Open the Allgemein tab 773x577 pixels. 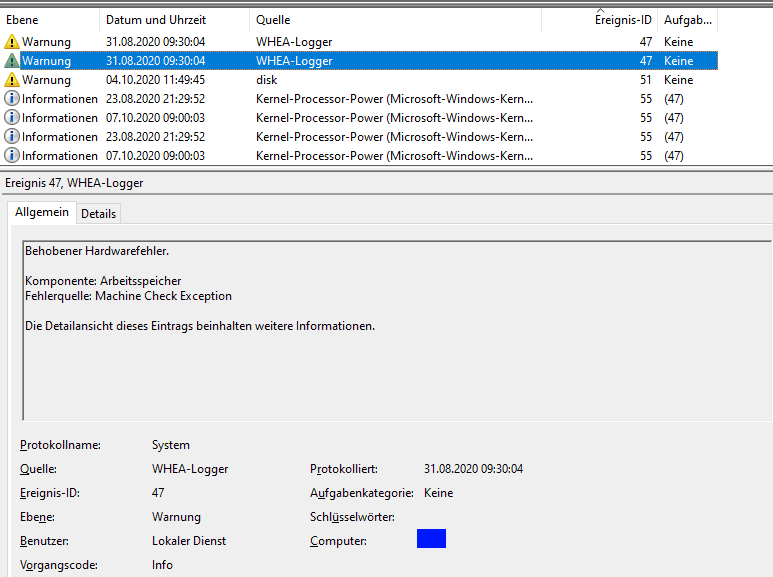coord(42,212)
